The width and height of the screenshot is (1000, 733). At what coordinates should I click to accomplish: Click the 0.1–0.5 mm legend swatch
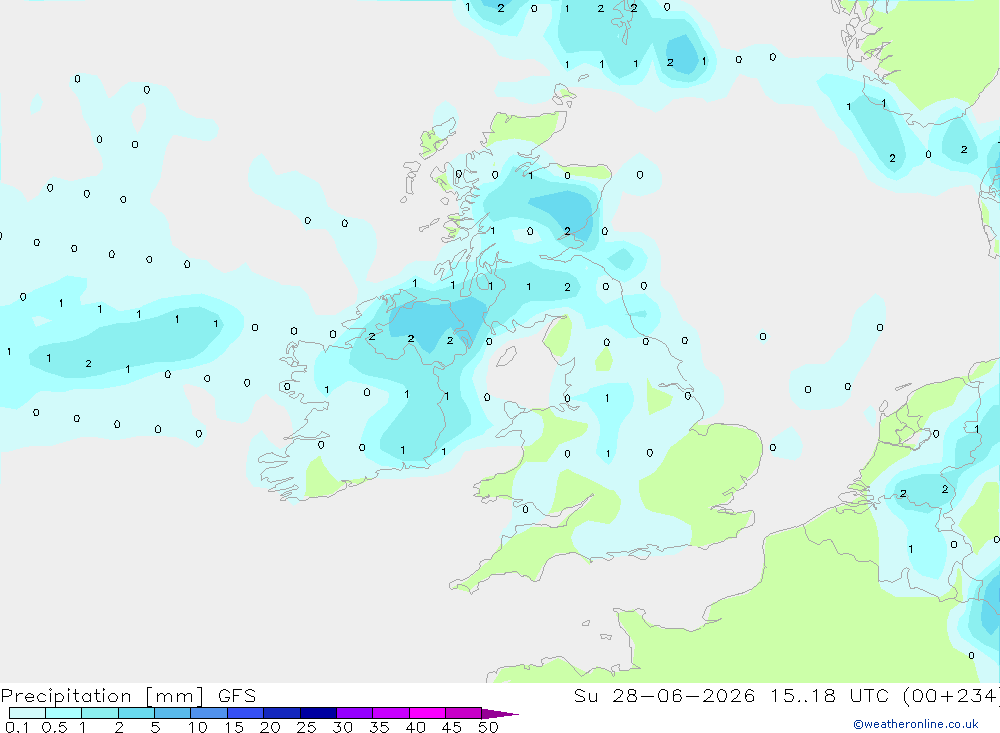[27, 713]
